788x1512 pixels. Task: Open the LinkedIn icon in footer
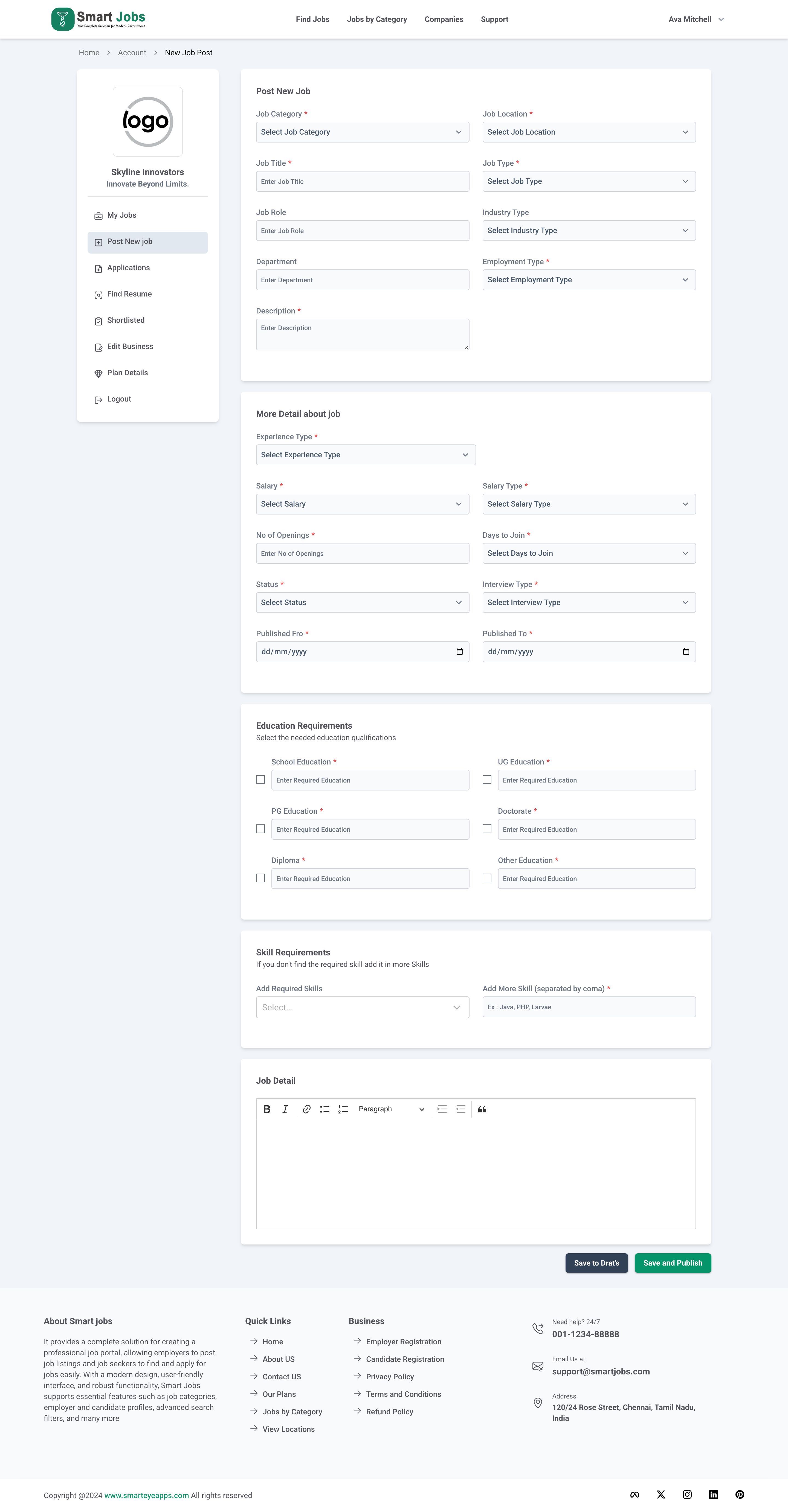click(x=713, y=1494)
